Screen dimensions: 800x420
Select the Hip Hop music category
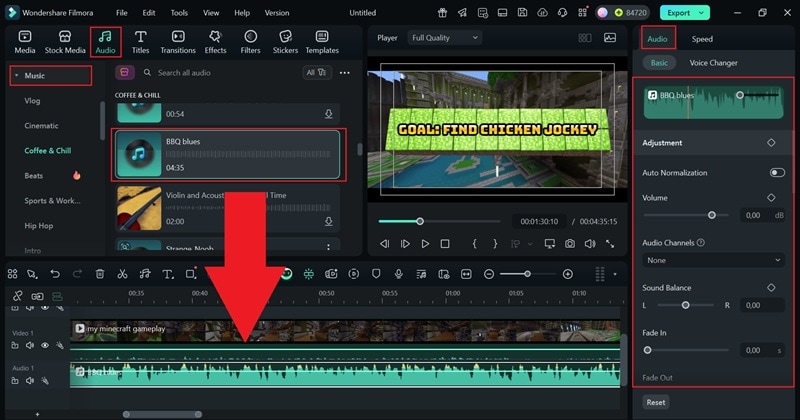39,226
